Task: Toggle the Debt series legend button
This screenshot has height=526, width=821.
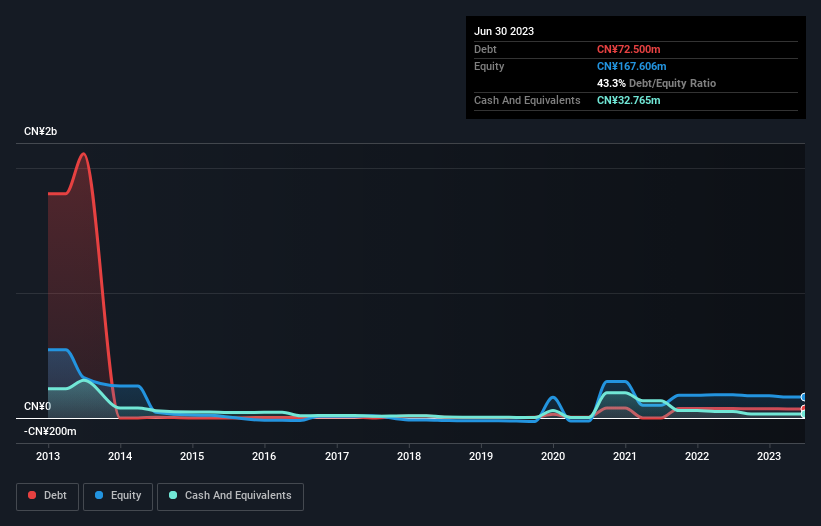Action: (48, 496)
